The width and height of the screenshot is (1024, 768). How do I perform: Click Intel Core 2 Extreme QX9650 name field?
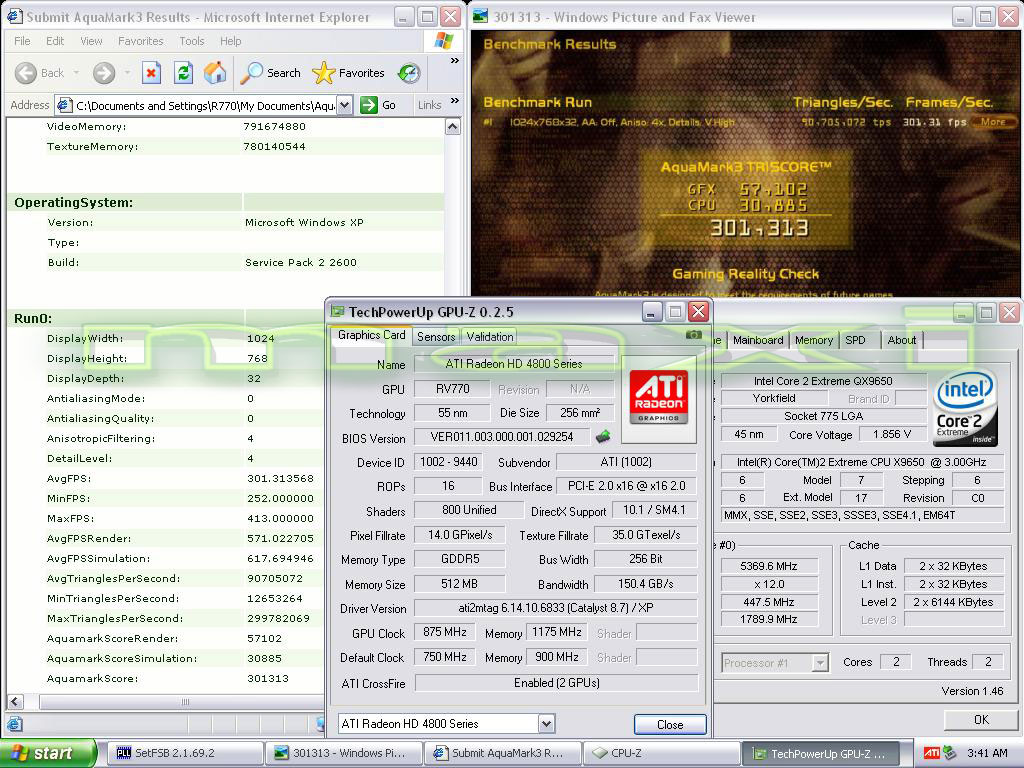click(x=822, y=381)
